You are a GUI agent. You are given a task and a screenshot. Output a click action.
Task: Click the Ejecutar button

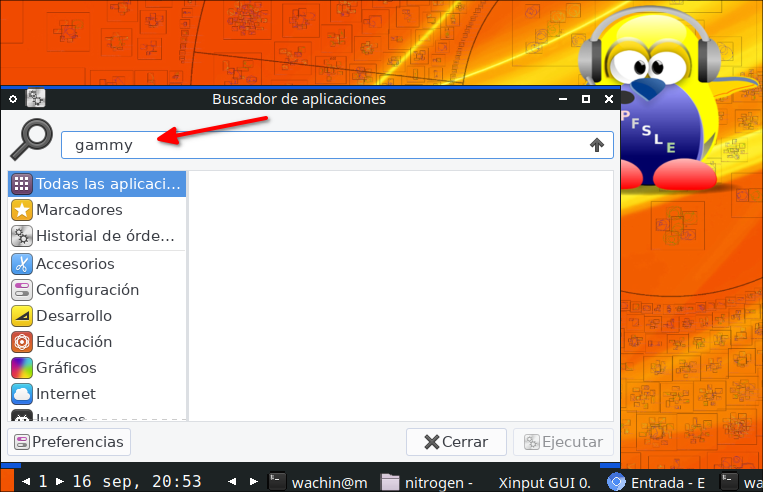563,442
